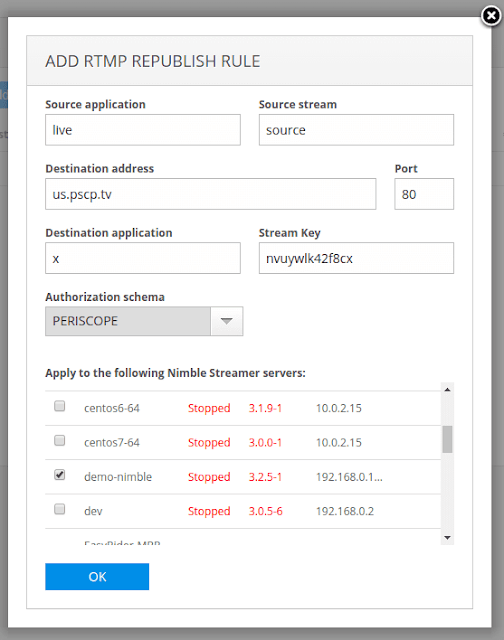Click the ADD RTMP REPUBLISH RULE title

153,61
